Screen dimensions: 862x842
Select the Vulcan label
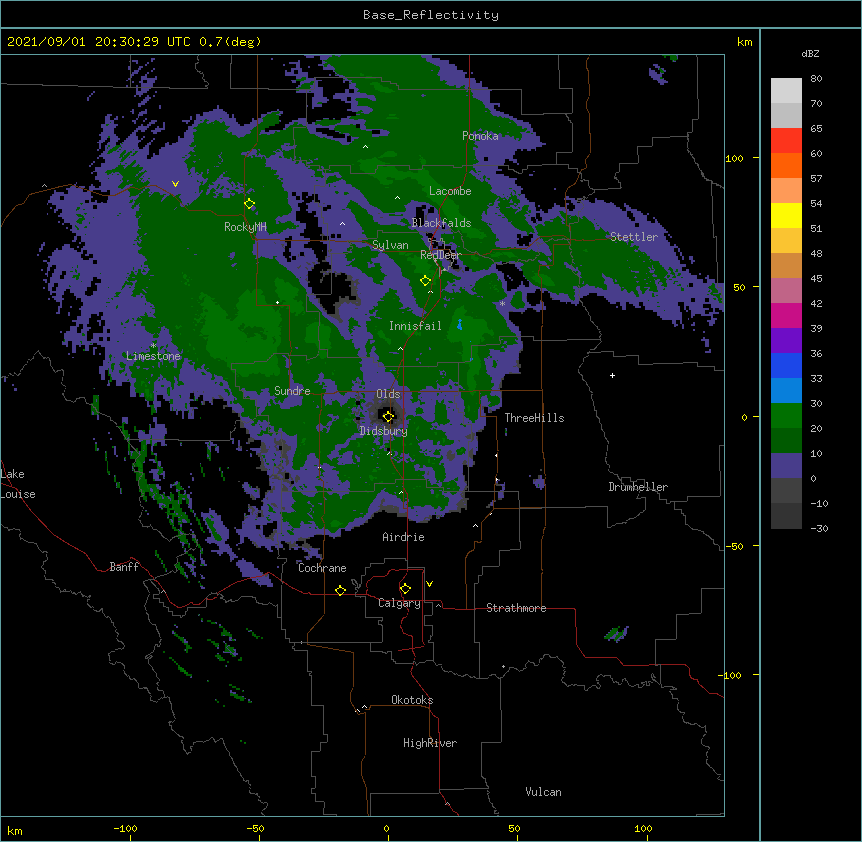tap(543, 792)
